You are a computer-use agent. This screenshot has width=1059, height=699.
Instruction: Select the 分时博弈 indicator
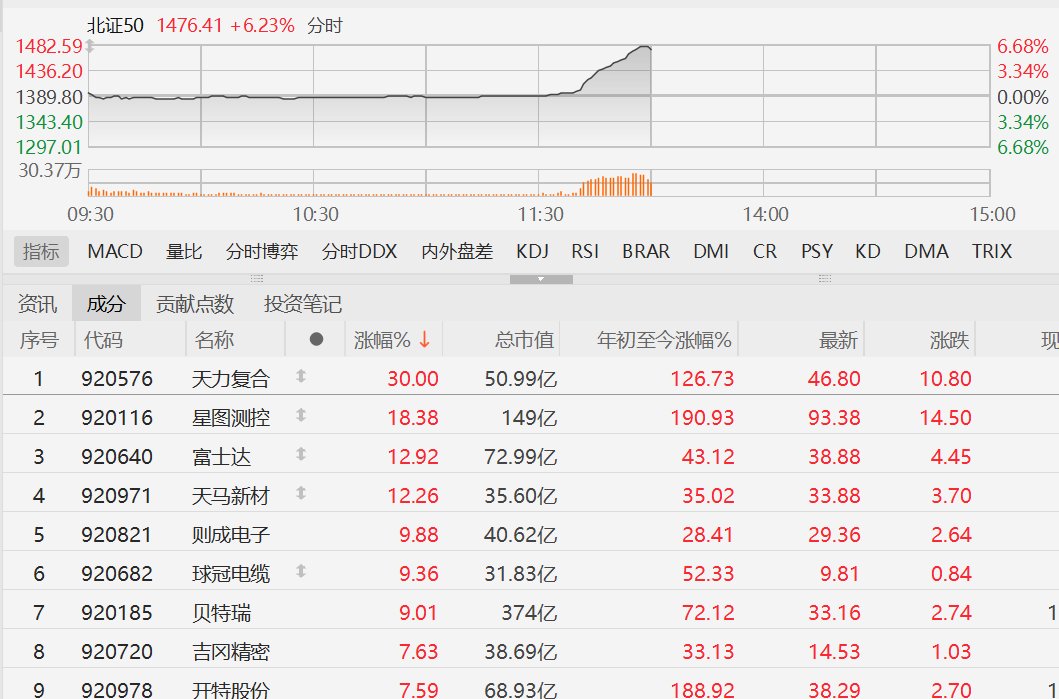tap(262, 251)
